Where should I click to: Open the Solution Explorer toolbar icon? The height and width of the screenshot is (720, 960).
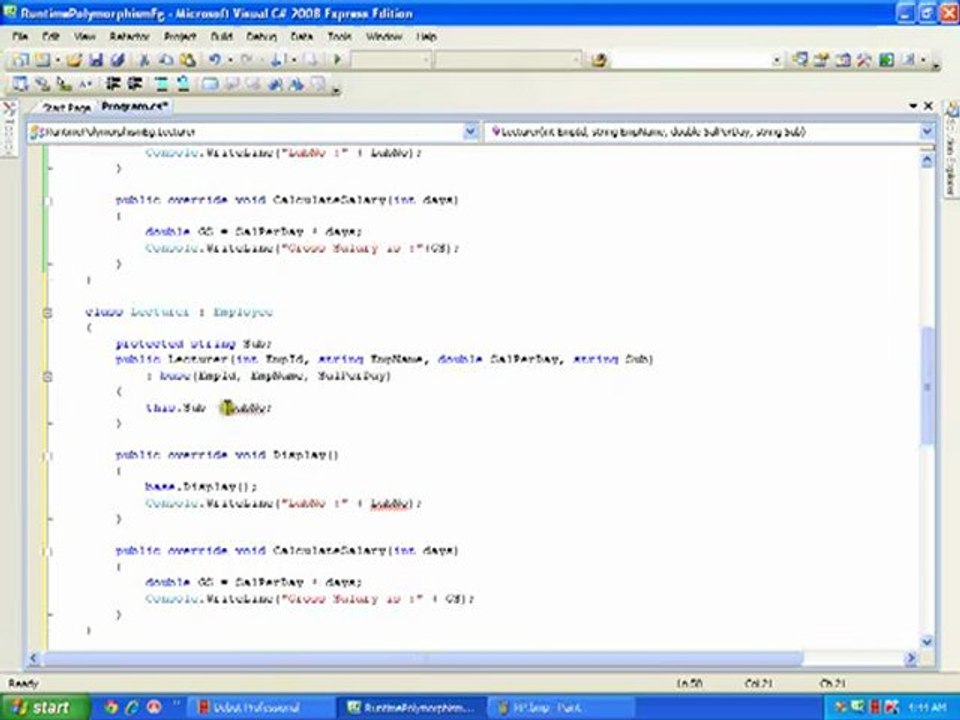point(800,59)
